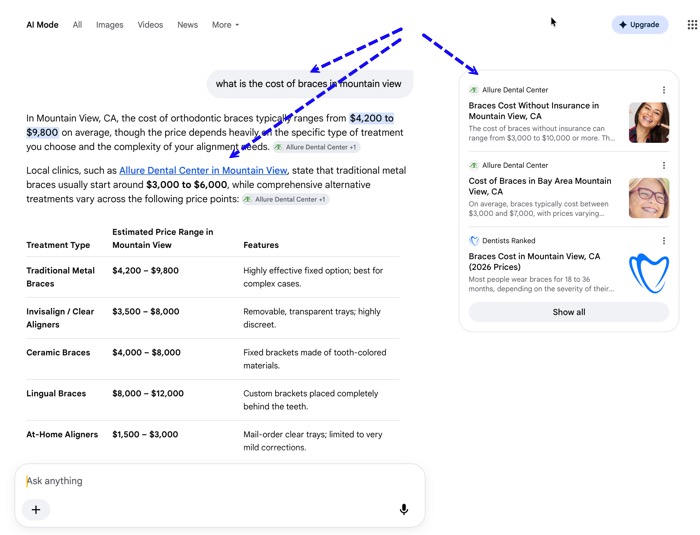Click 'Estimated Price Range in Mountain View' header
Image resolution: width=700 pixels, height=535 pixels.
pos(163,238)
